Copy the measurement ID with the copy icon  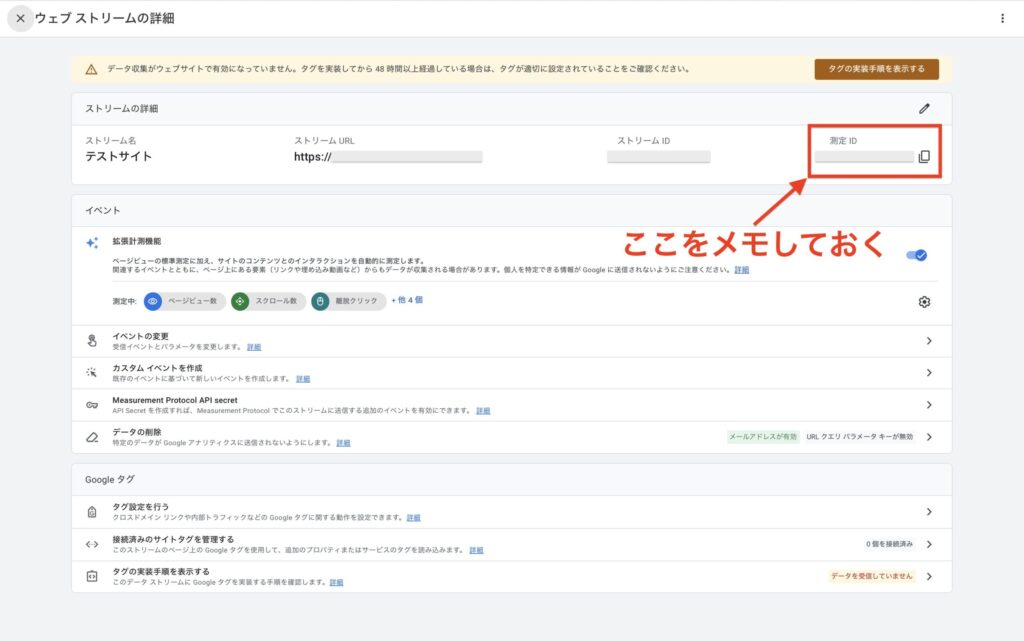pos(924,157)
